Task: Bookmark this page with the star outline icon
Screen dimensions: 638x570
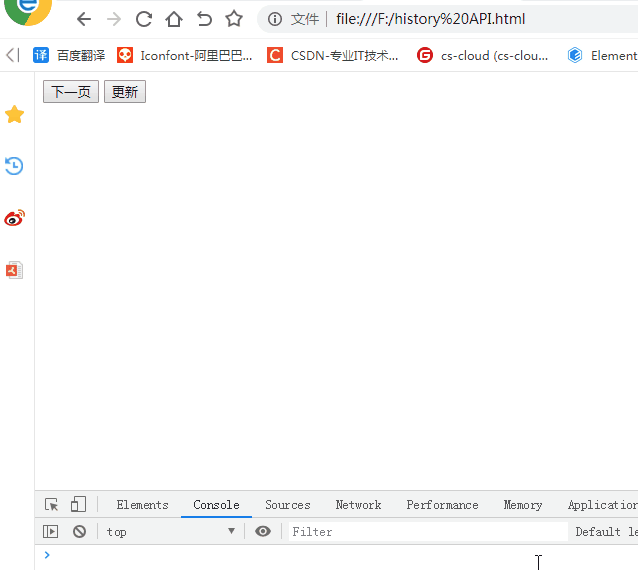Action: pos(234,19)
